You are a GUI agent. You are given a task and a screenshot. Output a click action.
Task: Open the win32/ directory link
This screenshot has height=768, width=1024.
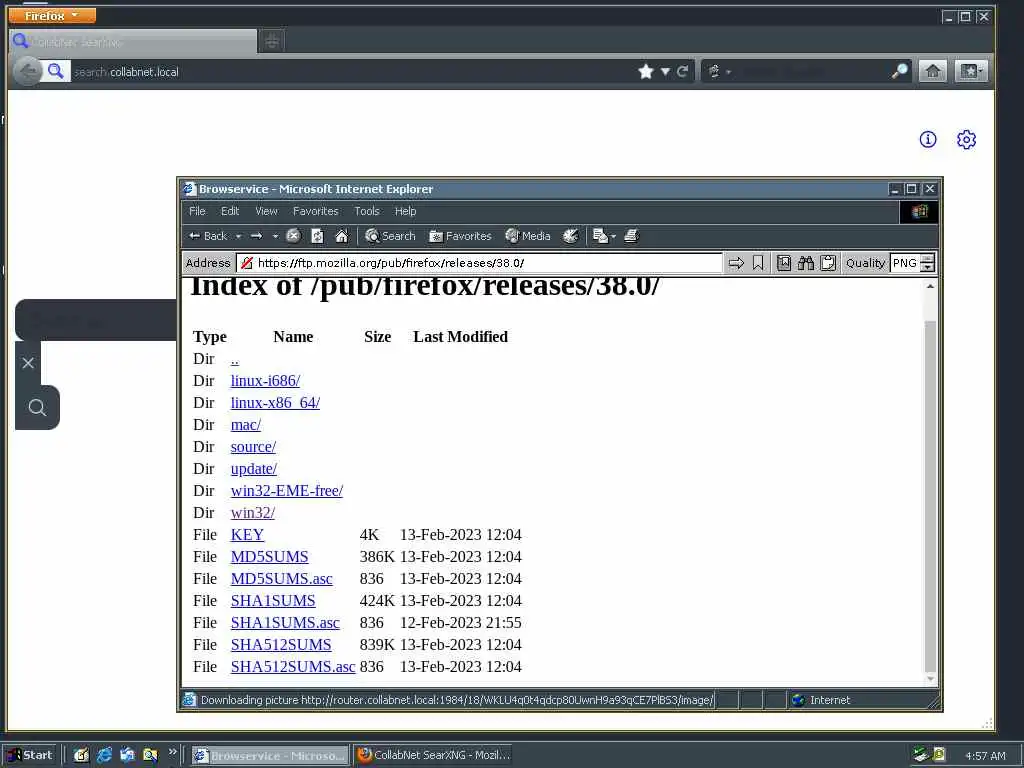coord(253,513)
